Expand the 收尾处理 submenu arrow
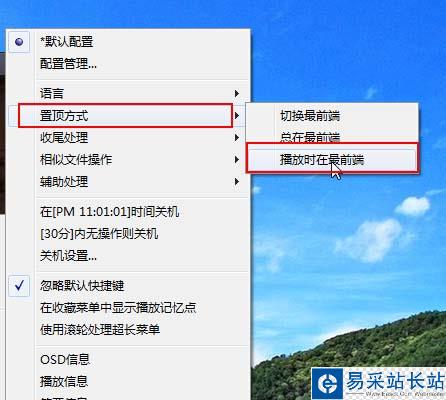This screenshot has height=400, width=446. tap(237, 137)
